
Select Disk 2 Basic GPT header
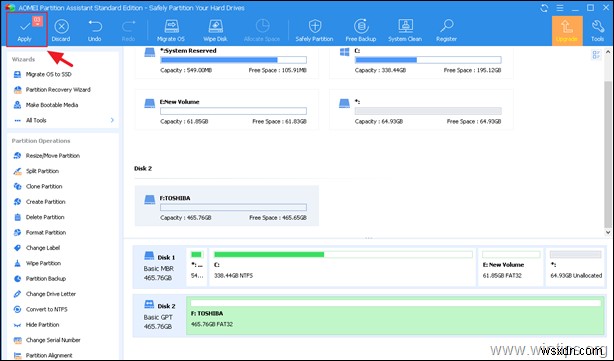[x=159, y=316]
